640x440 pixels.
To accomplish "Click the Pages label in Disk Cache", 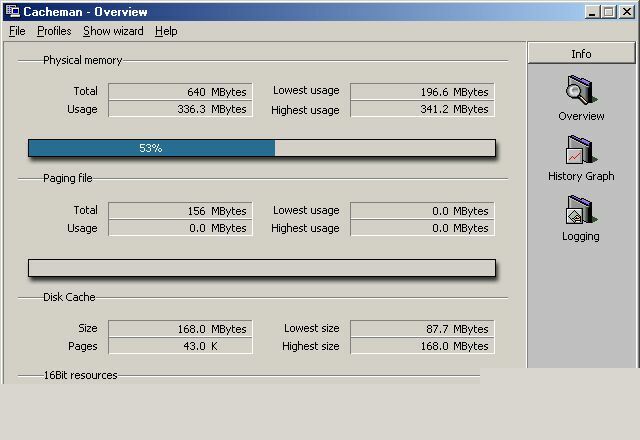I will click(x=83, y=346).
